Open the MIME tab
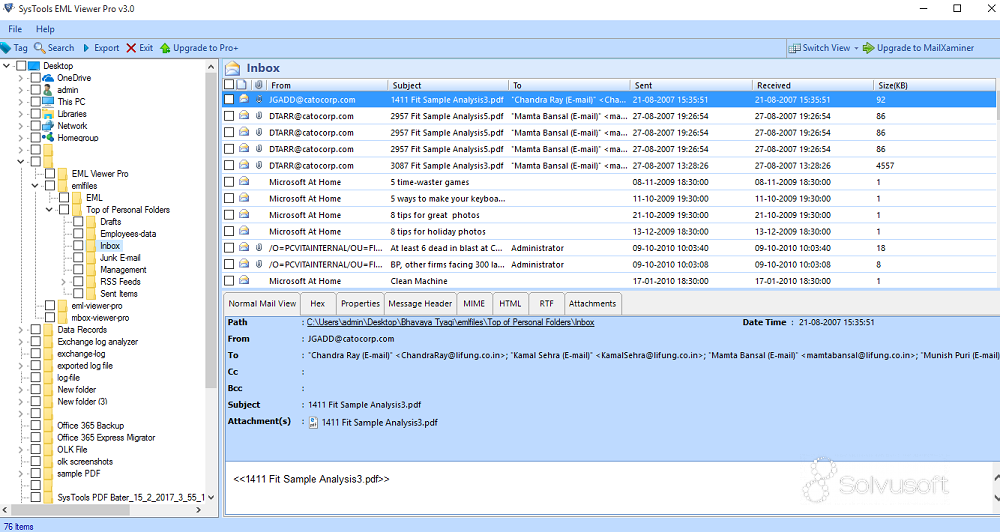1000x532 pixels. 474,304
